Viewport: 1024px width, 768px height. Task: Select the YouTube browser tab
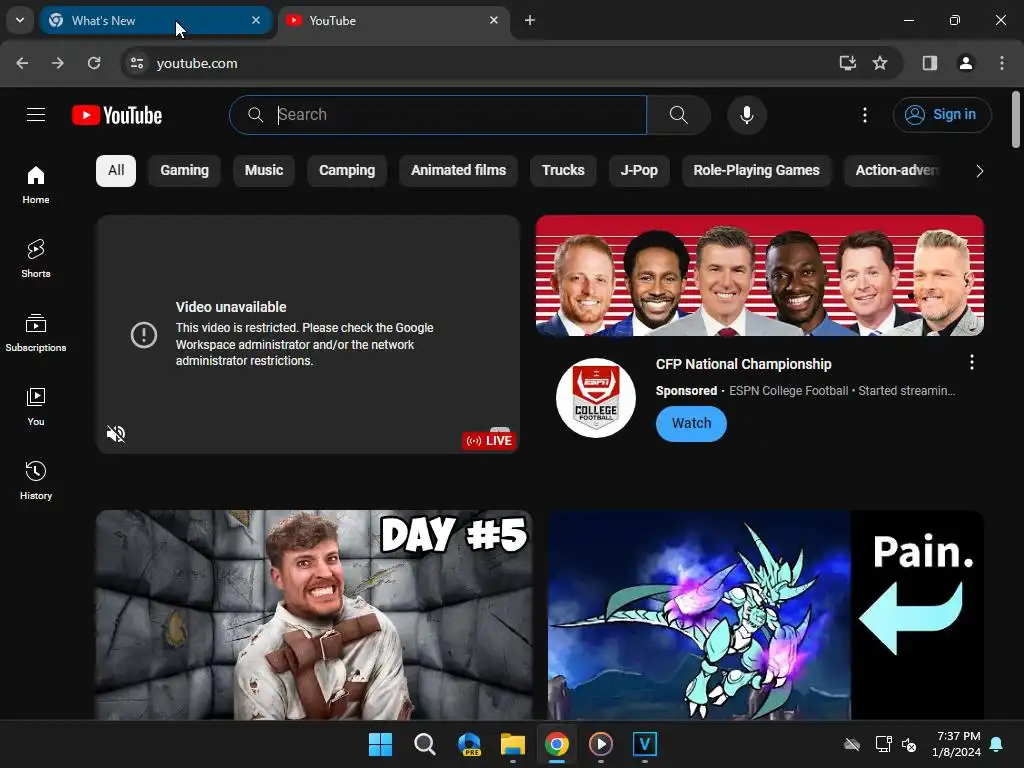394,20
